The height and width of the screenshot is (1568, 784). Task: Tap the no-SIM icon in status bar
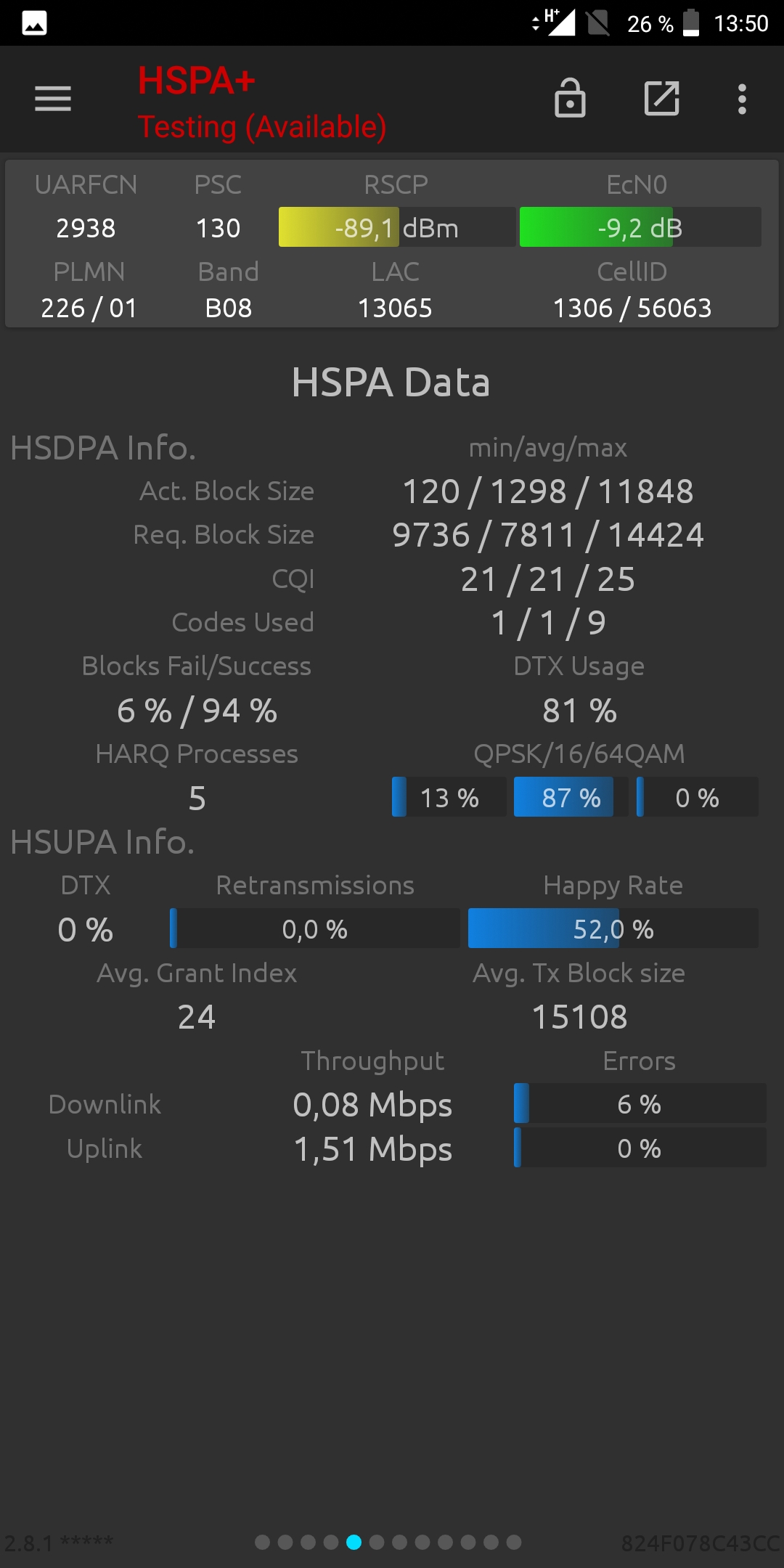tap(598, 23)
